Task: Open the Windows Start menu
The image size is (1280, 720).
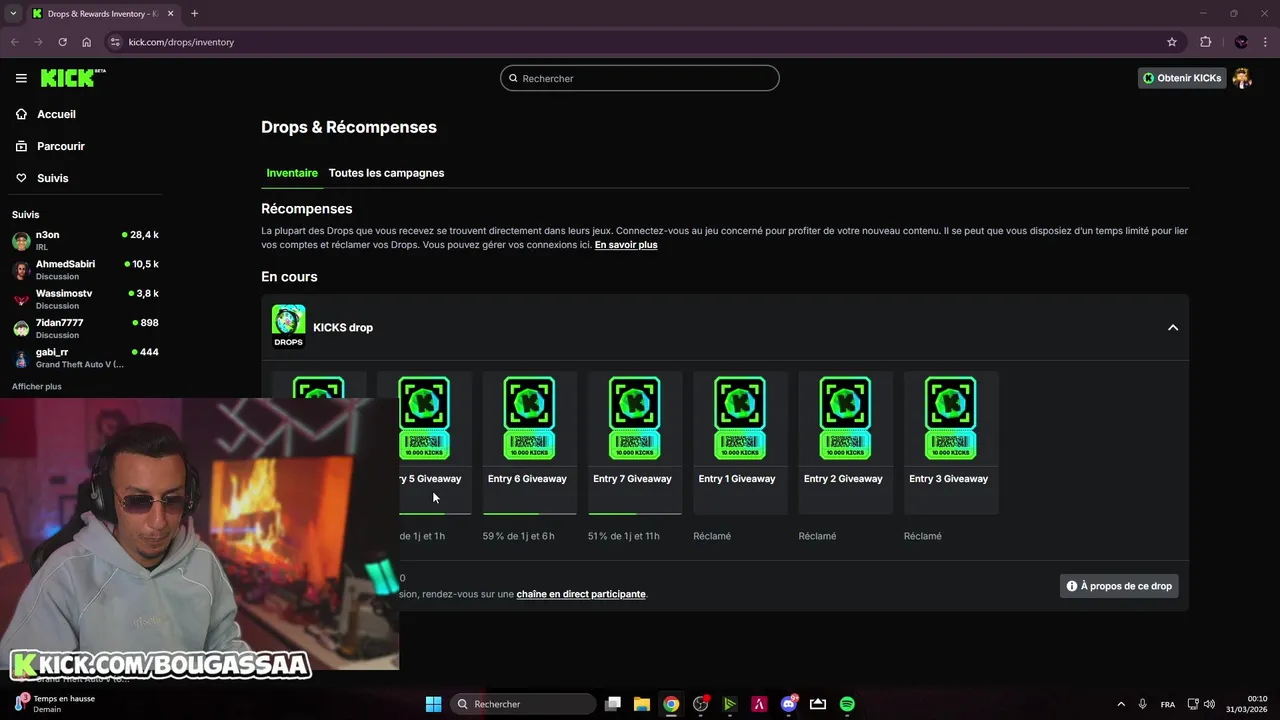Action: click(x=433, y=704)
